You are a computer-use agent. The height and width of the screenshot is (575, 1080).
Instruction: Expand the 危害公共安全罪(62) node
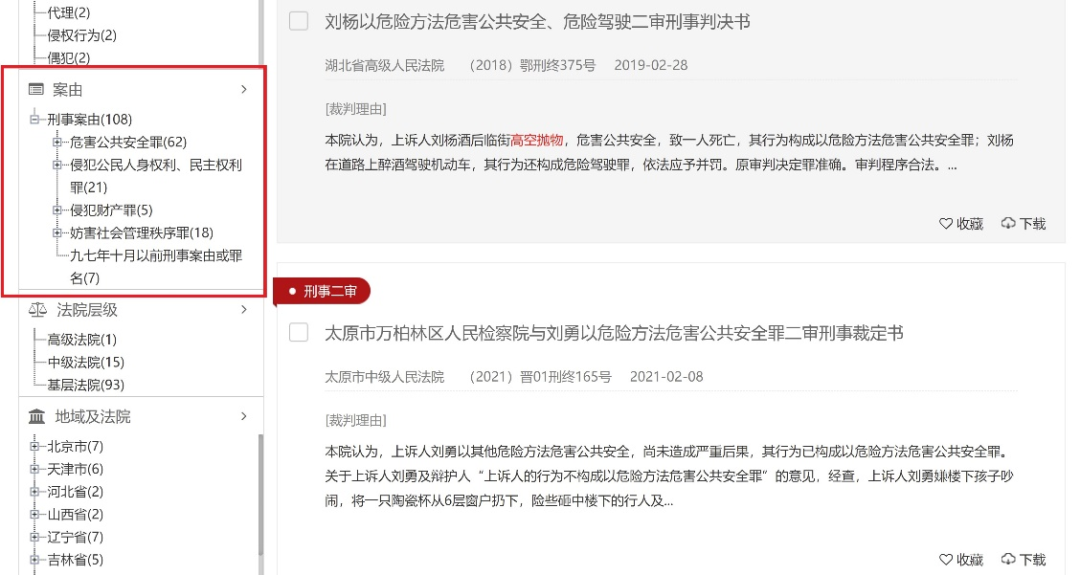click(x=58, y=142)
